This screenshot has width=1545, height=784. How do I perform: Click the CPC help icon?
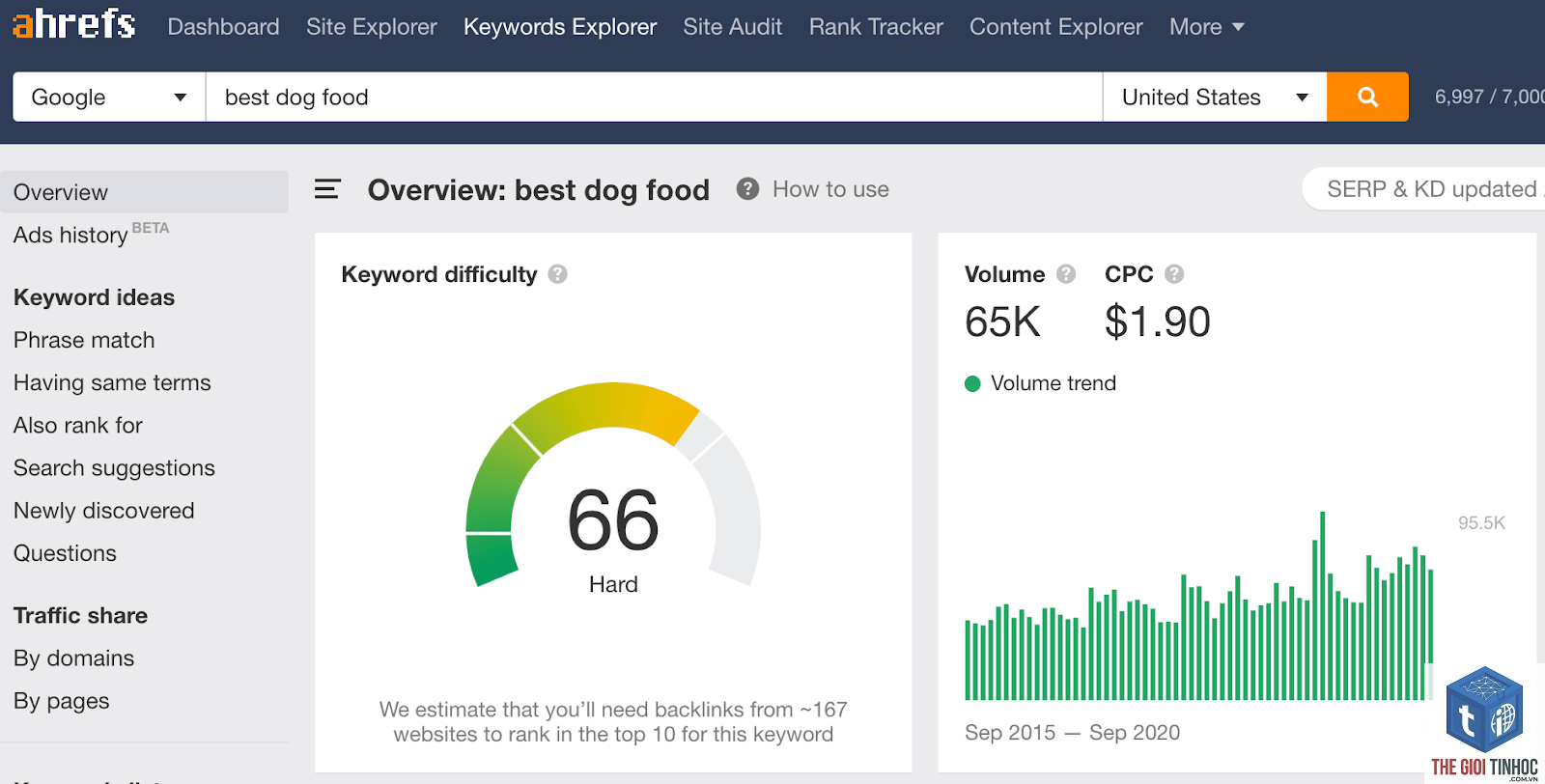click(x=1174, y=274)
